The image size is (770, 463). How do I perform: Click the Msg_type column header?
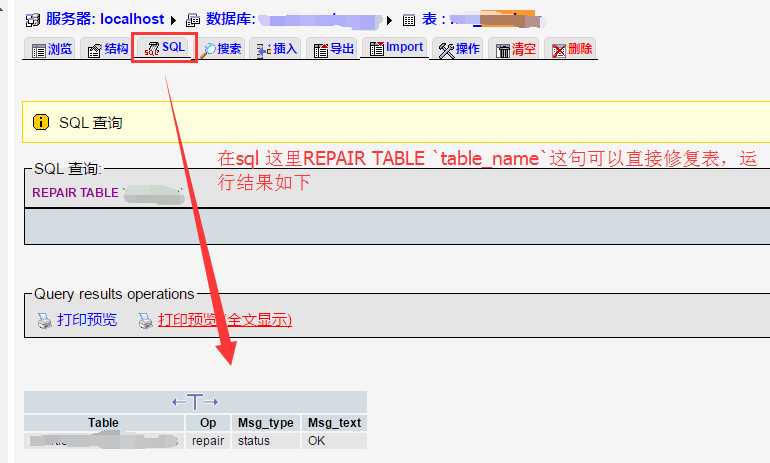(266, 422)
